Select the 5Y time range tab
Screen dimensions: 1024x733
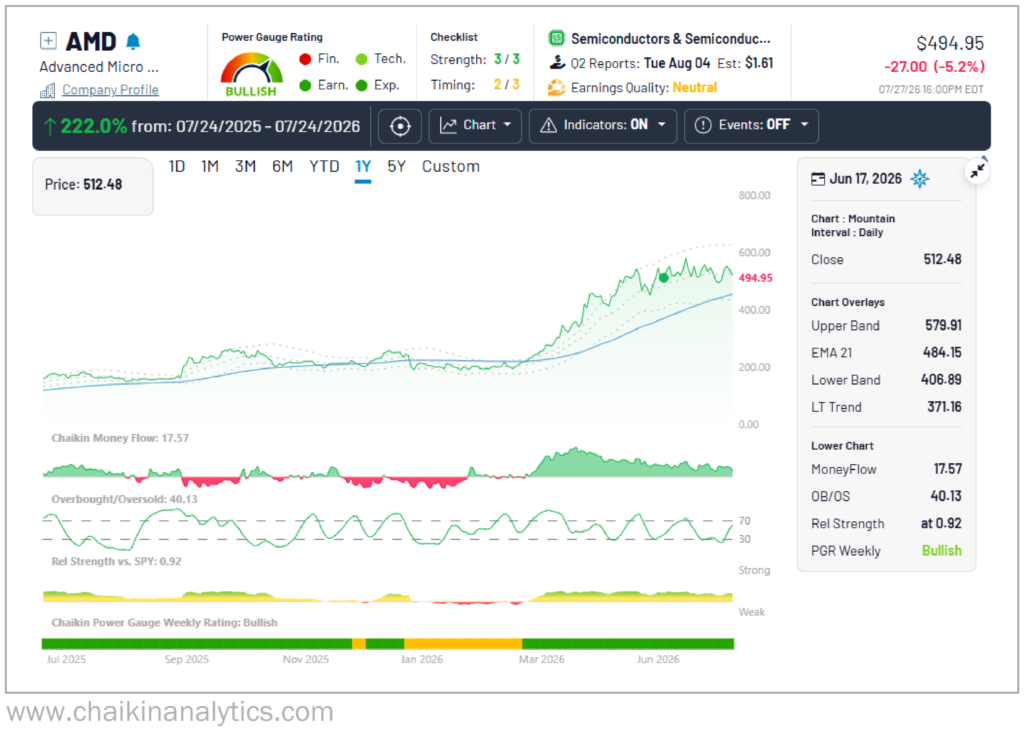pyautogui.click(x=396, y=167)
